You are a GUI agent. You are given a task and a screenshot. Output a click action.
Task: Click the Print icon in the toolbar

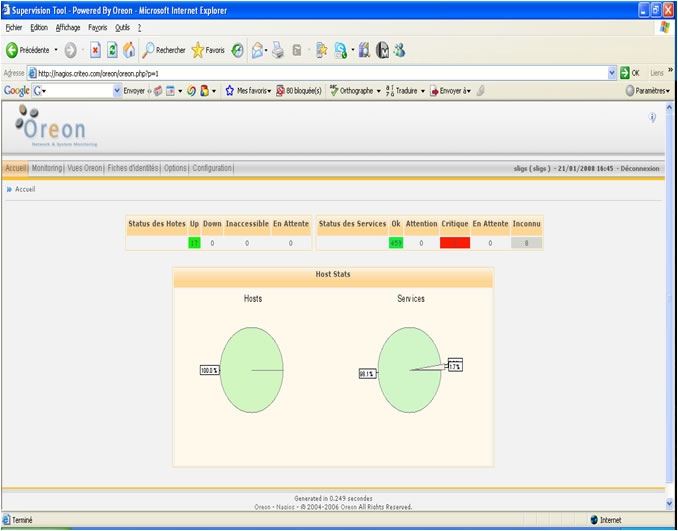pos(278,49)
